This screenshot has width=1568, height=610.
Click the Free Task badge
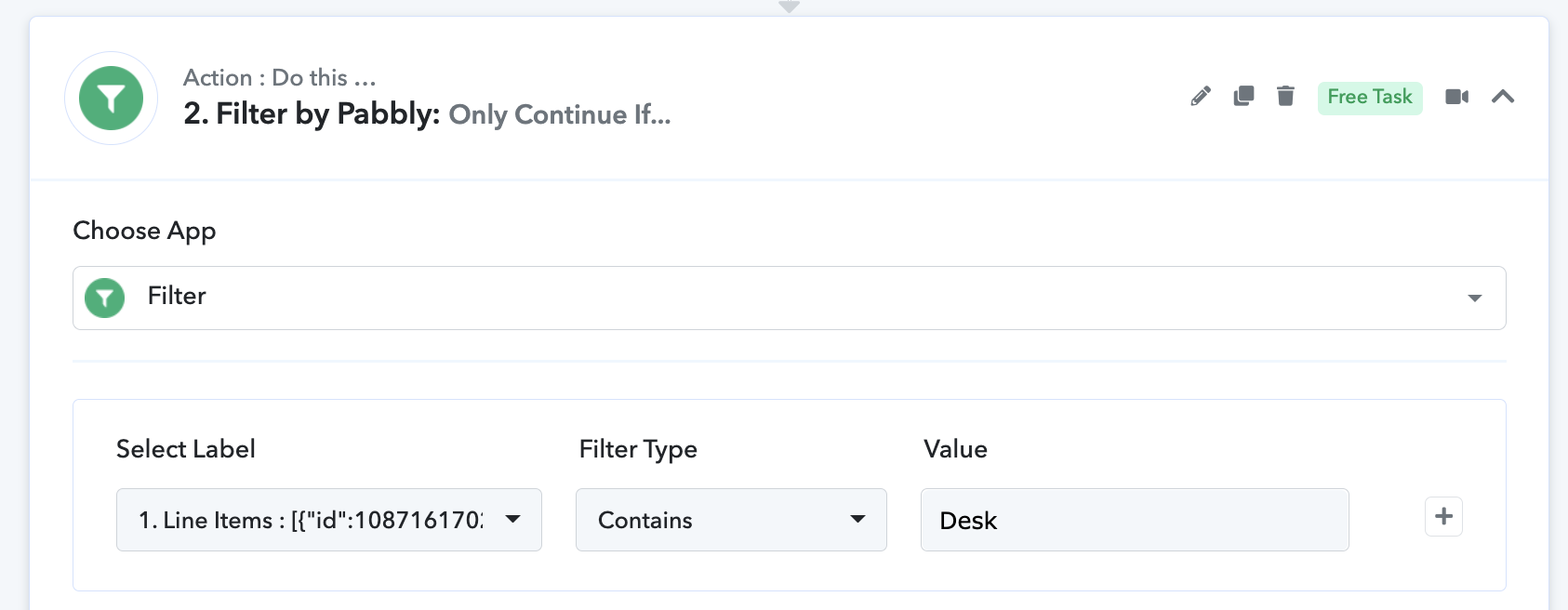point(1370,98)
